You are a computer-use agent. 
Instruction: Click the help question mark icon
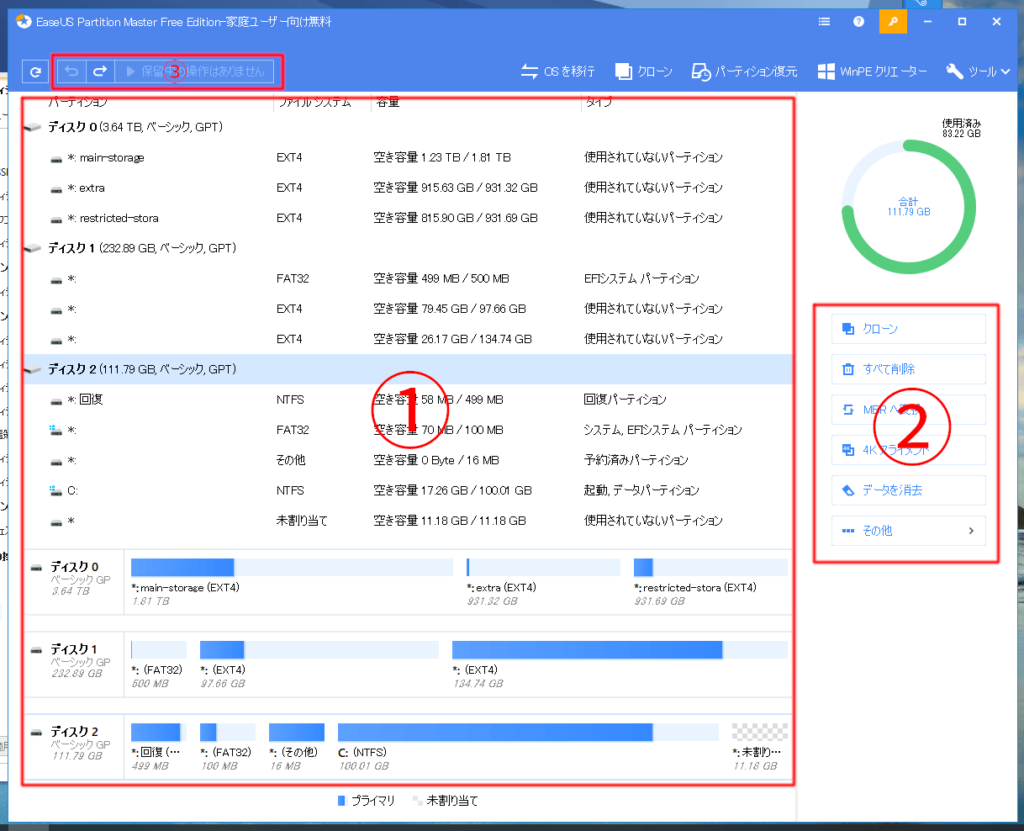click(858, 22)
